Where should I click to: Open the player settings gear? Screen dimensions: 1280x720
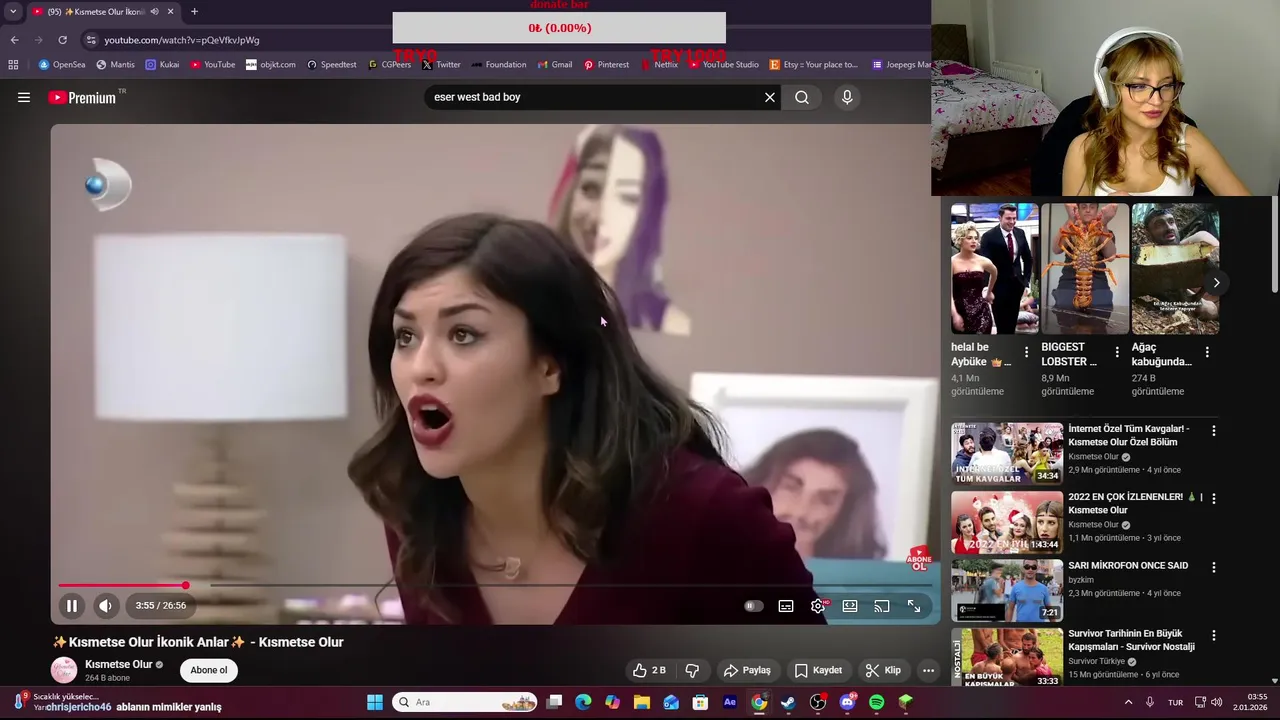(818, 605)
